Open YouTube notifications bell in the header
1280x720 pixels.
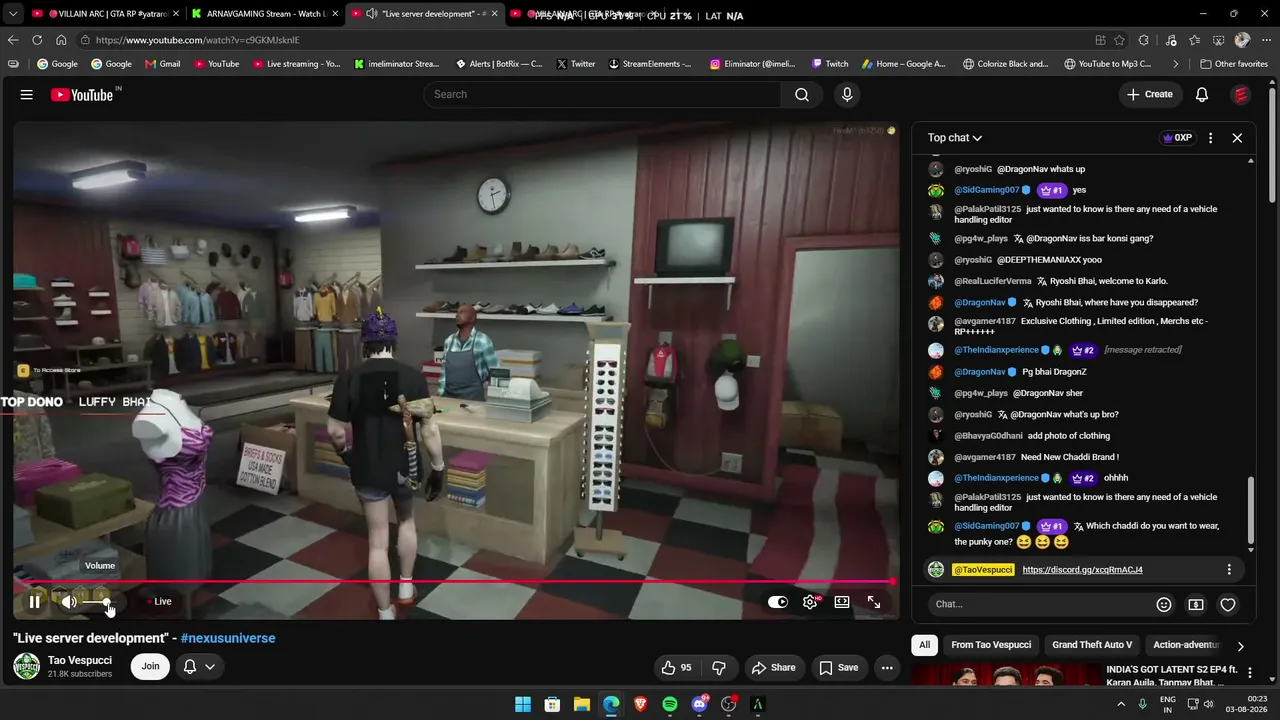click(1202, 94)
